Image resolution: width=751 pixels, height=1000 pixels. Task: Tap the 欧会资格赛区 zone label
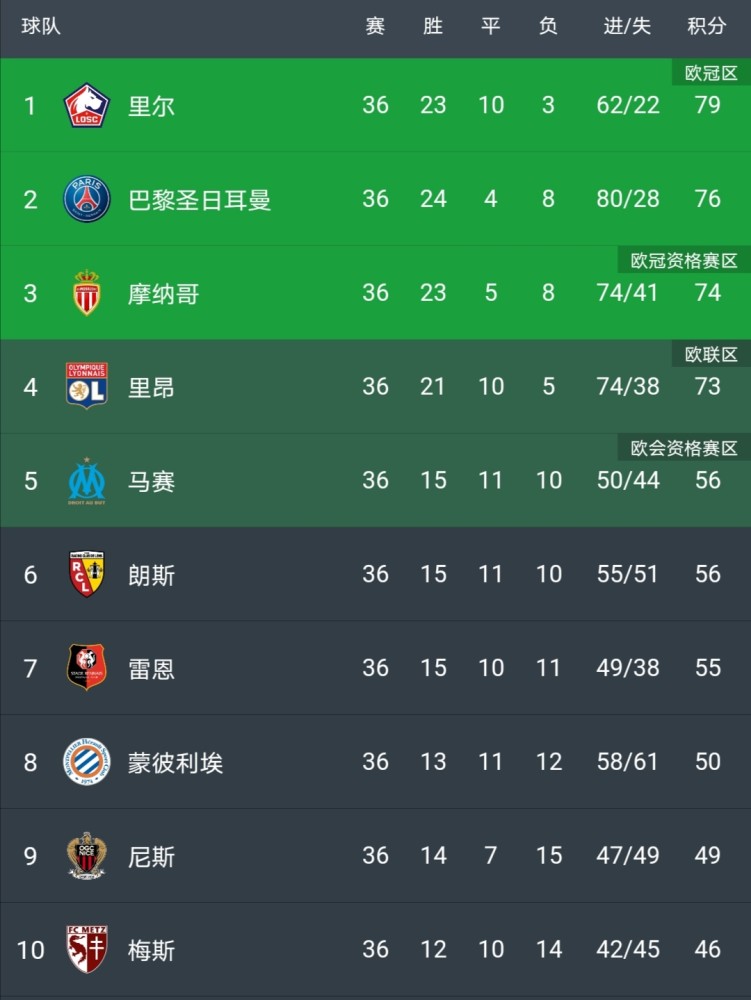pyautogui.click(x=684, y=448)
